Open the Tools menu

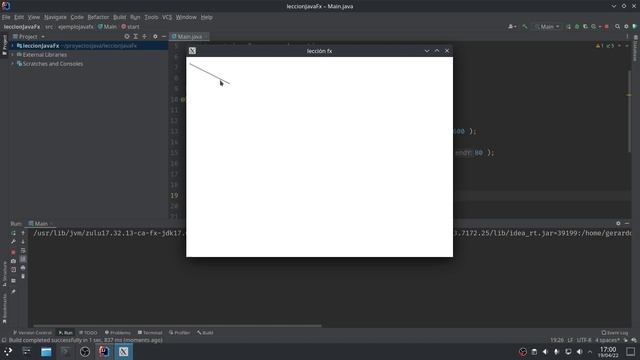(x=151, y=17)
